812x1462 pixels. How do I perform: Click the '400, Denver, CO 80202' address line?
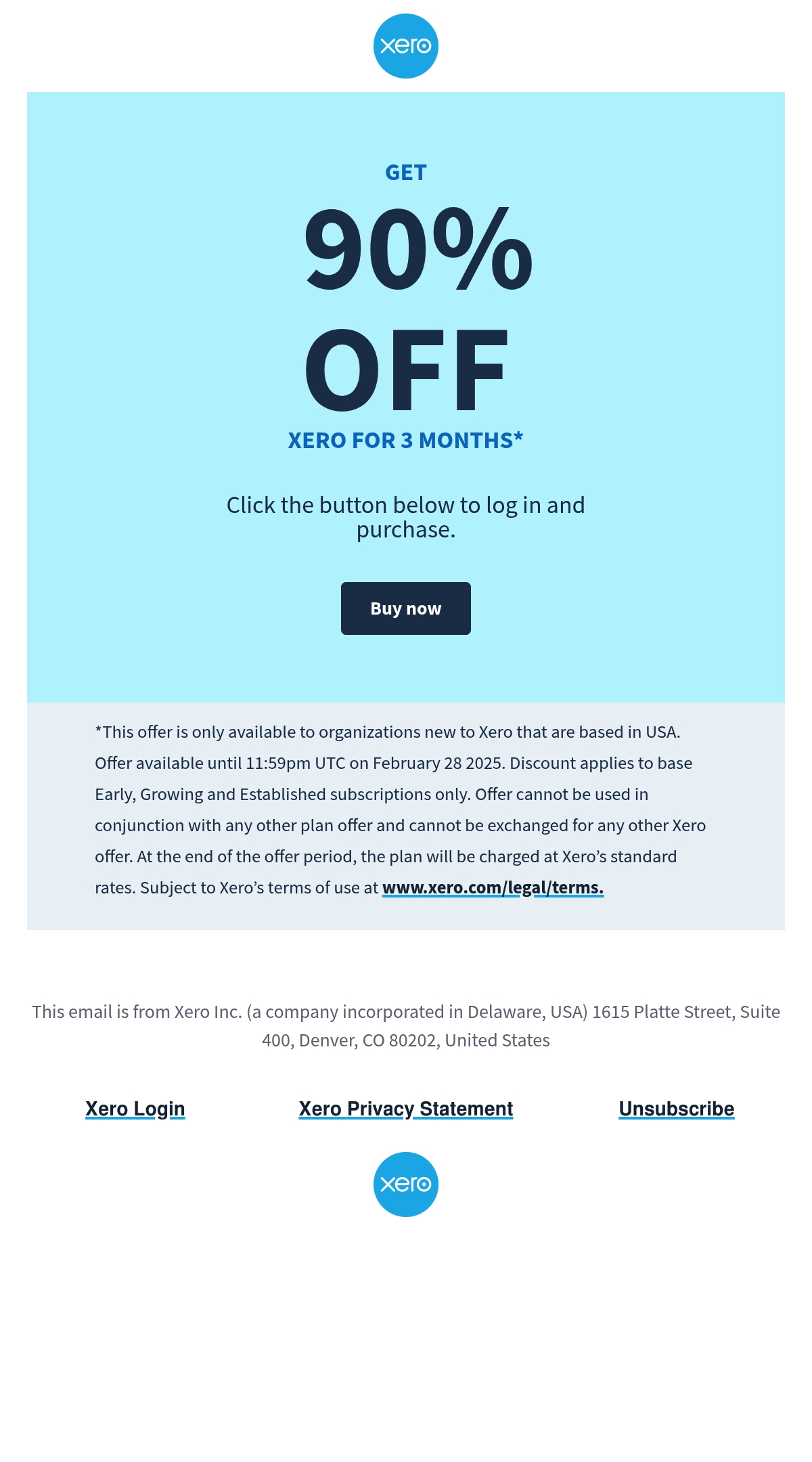[406, 1040]
